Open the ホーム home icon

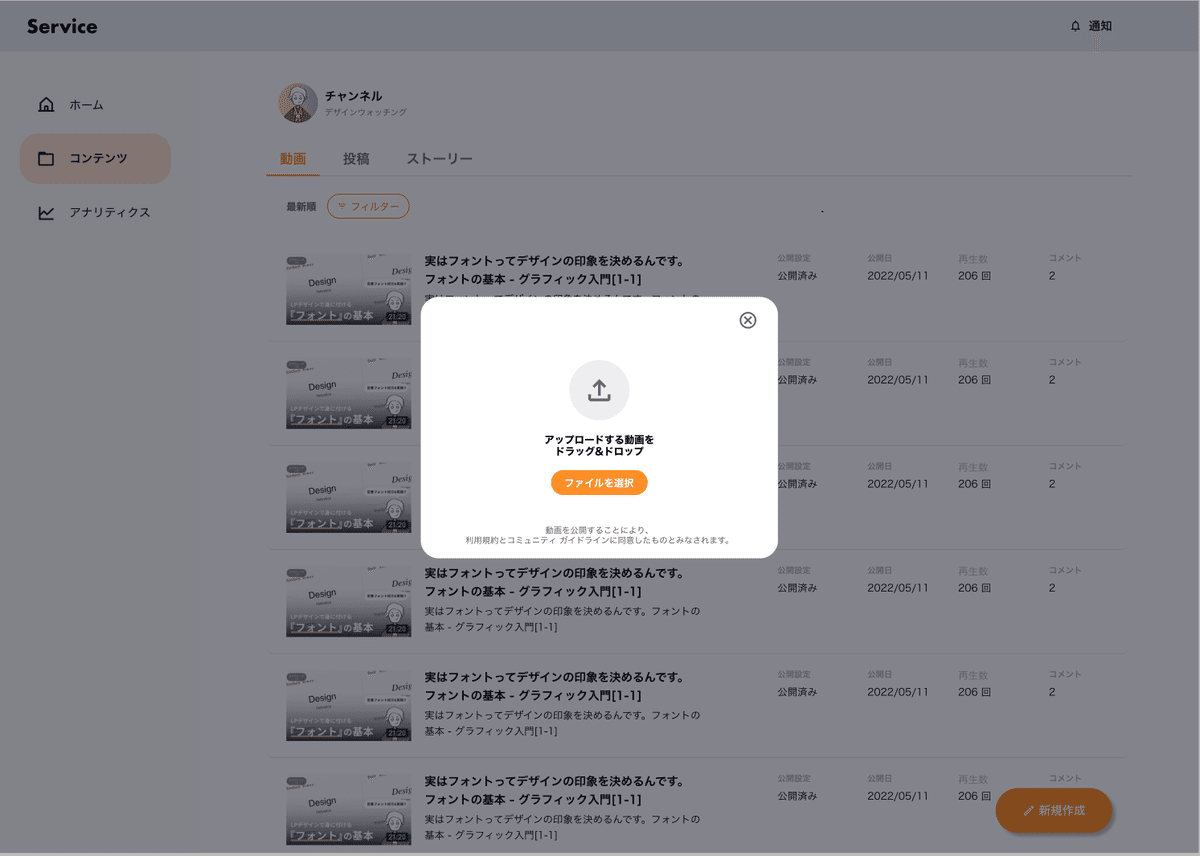[46, 105]
